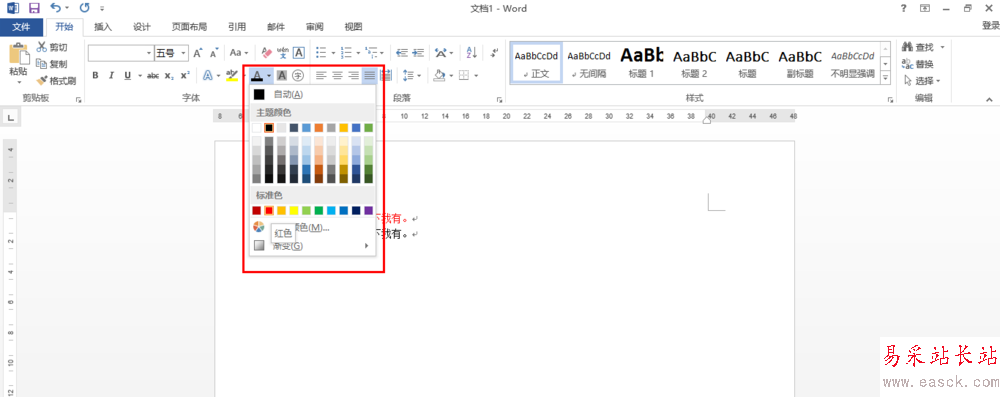Apply the 无间隔 style

589,63
